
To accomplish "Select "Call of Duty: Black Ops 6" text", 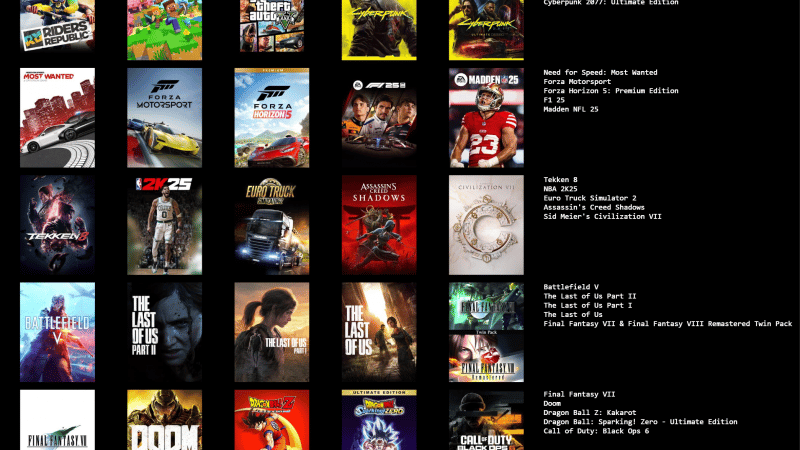I will [596, 431].
